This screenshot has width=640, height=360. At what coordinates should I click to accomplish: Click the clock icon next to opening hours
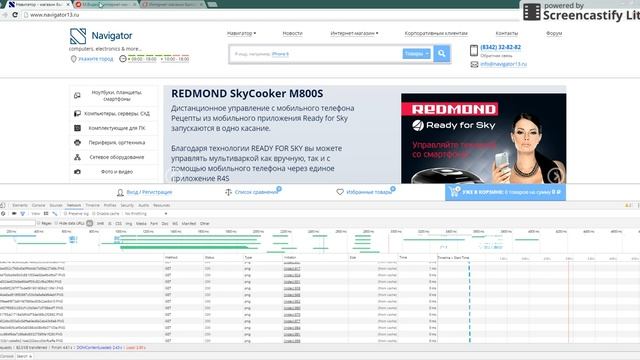(x=122, y=59)
